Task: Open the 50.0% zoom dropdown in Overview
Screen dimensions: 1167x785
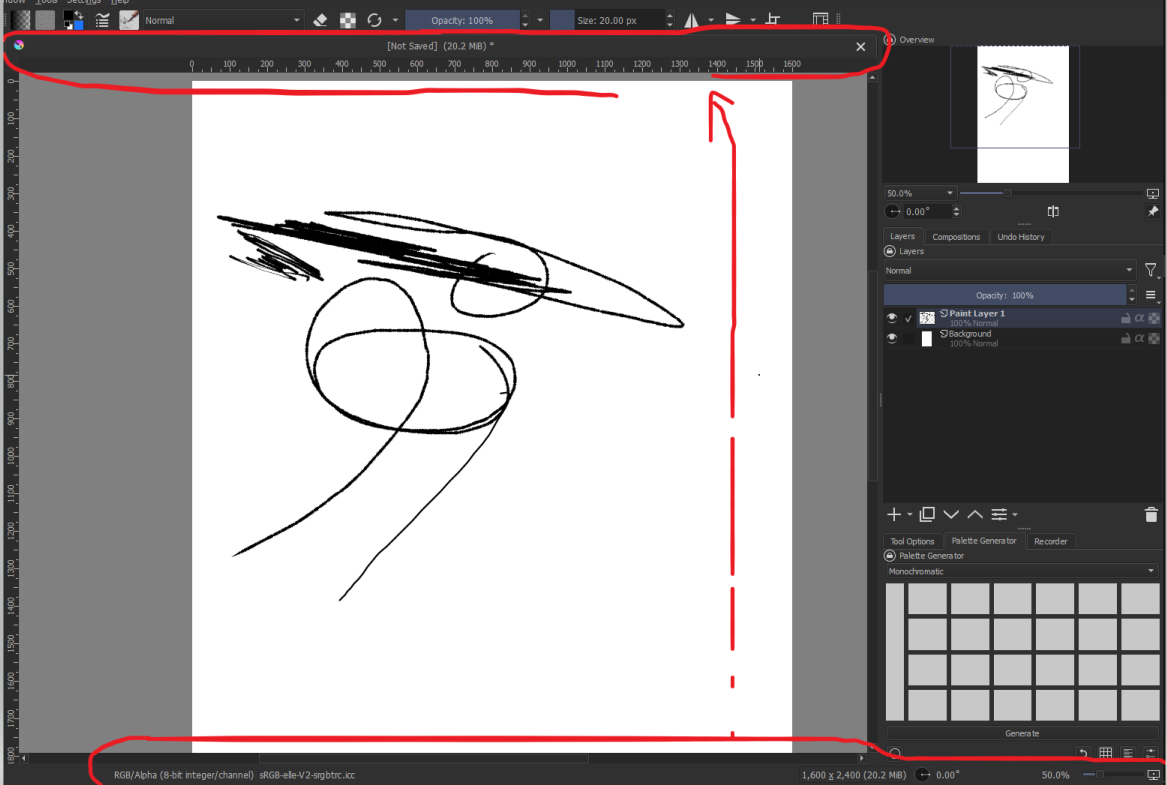Action: click(920, 193)
